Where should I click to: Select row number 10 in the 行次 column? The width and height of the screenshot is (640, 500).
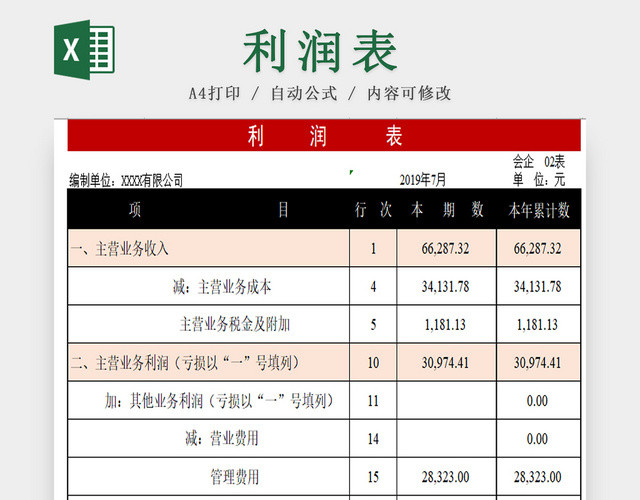[x=373, y=362]
